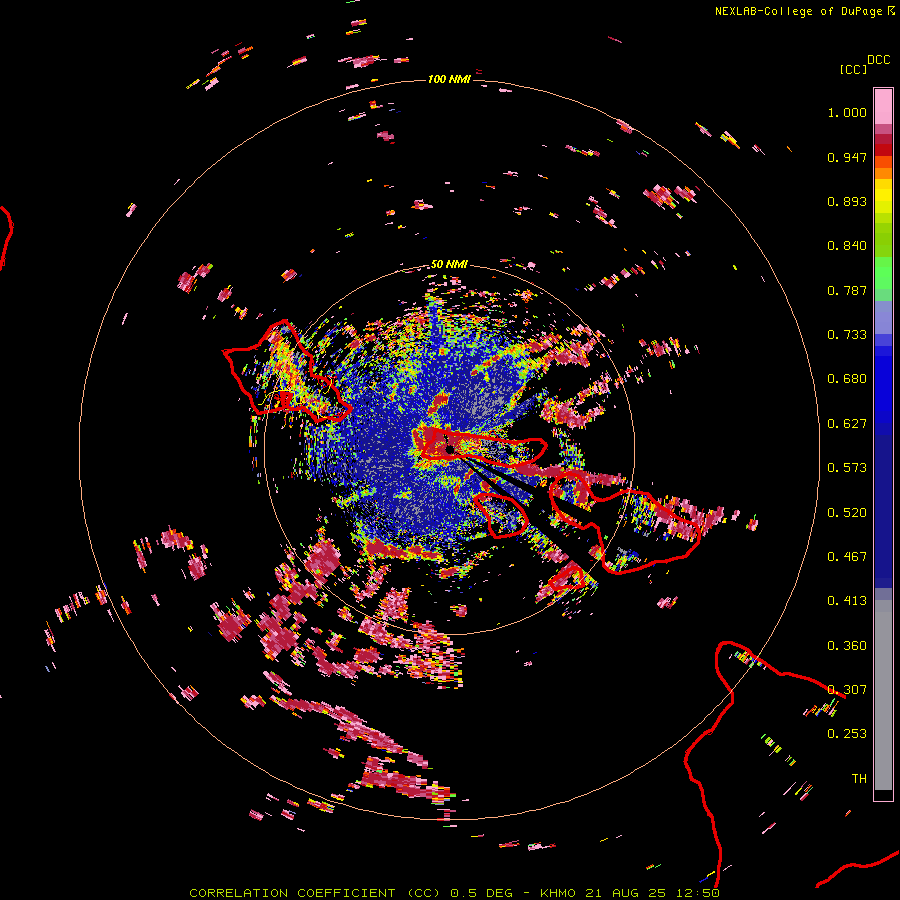
Task: Select the 0.893 scale value
Action: pos(847,201)
